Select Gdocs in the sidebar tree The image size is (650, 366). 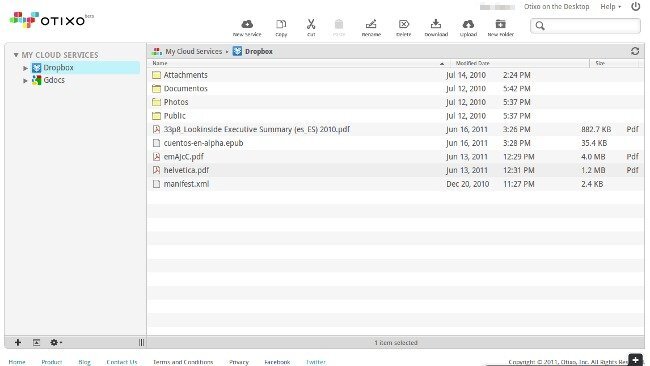coord(54,80)
